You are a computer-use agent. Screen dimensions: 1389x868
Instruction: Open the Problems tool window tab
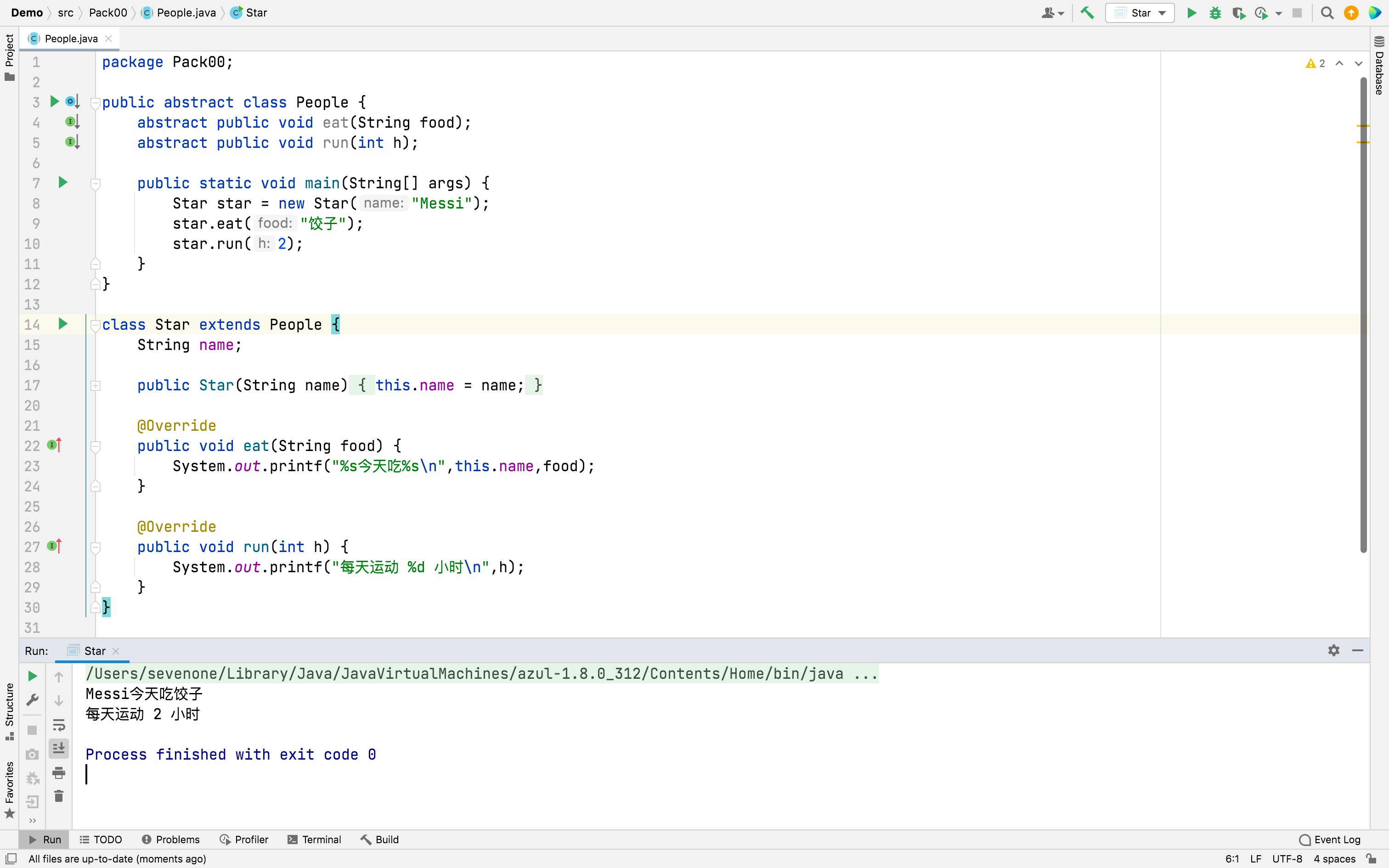tap(170, 840)
